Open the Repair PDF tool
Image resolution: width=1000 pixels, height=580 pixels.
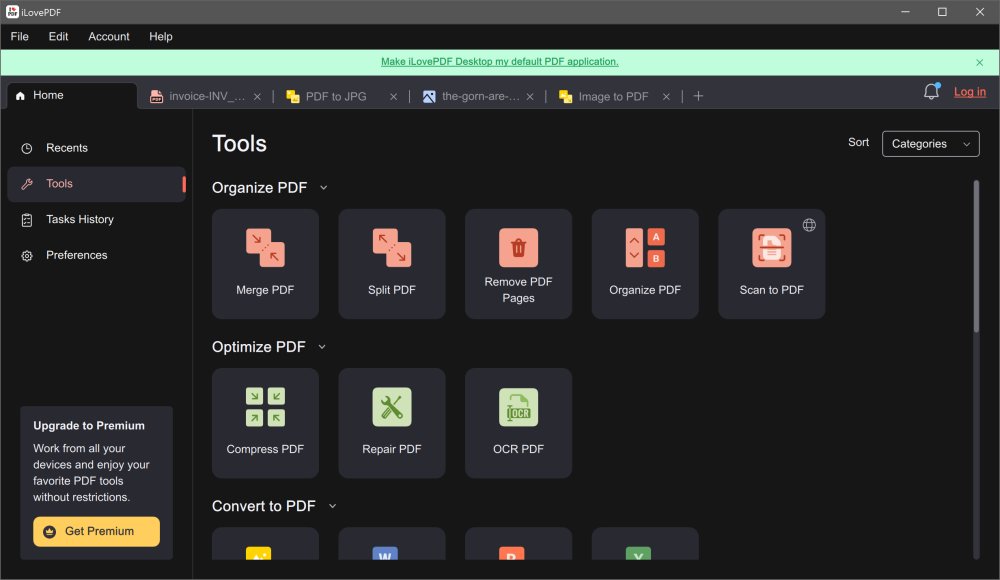point(392,423)
